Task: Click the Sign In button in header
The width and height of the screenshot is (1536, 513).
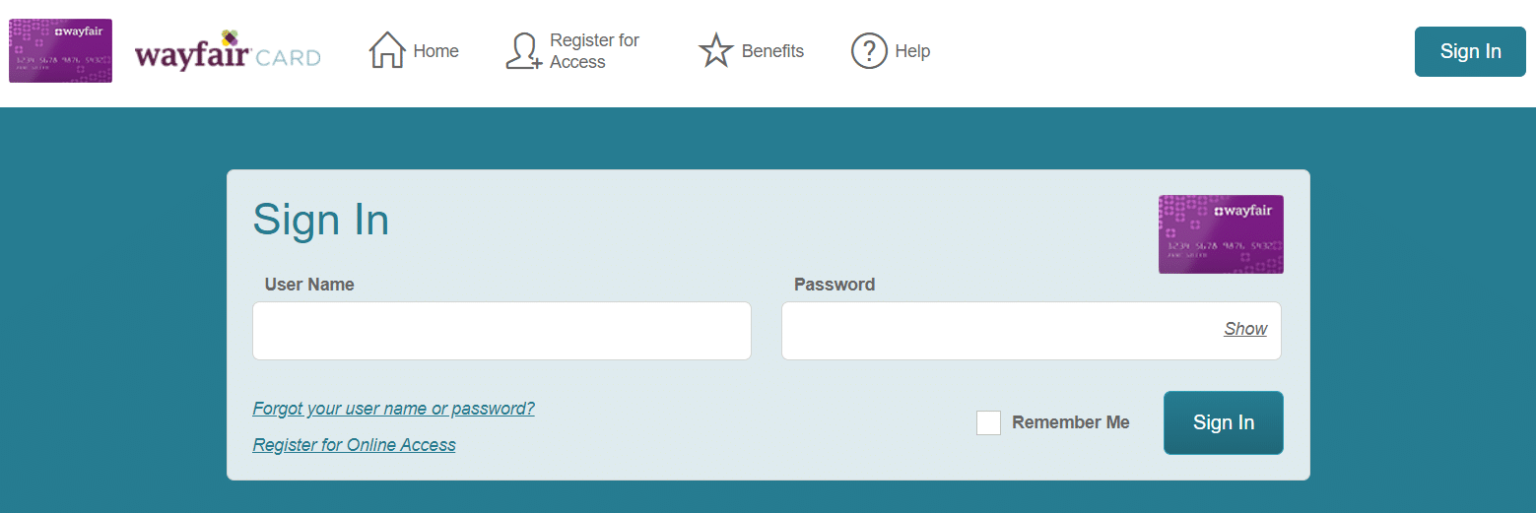Action: [1470, 52]
